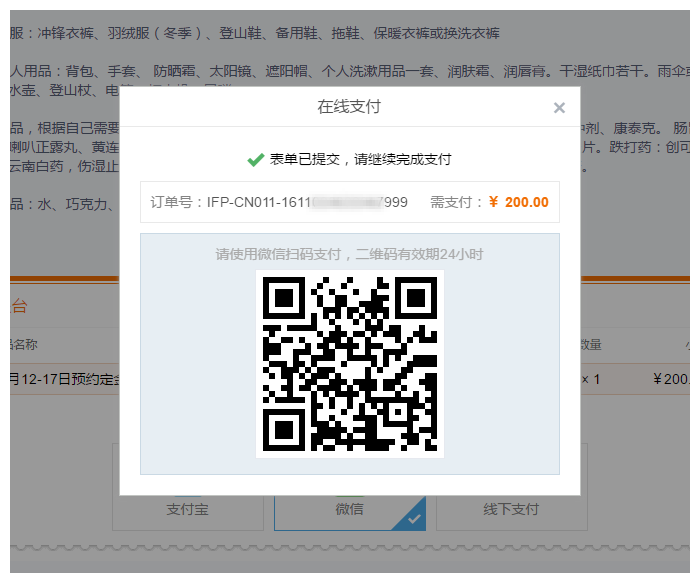Click the clothing list line 冲锋衣裤、羽绒服

(254, 33)
